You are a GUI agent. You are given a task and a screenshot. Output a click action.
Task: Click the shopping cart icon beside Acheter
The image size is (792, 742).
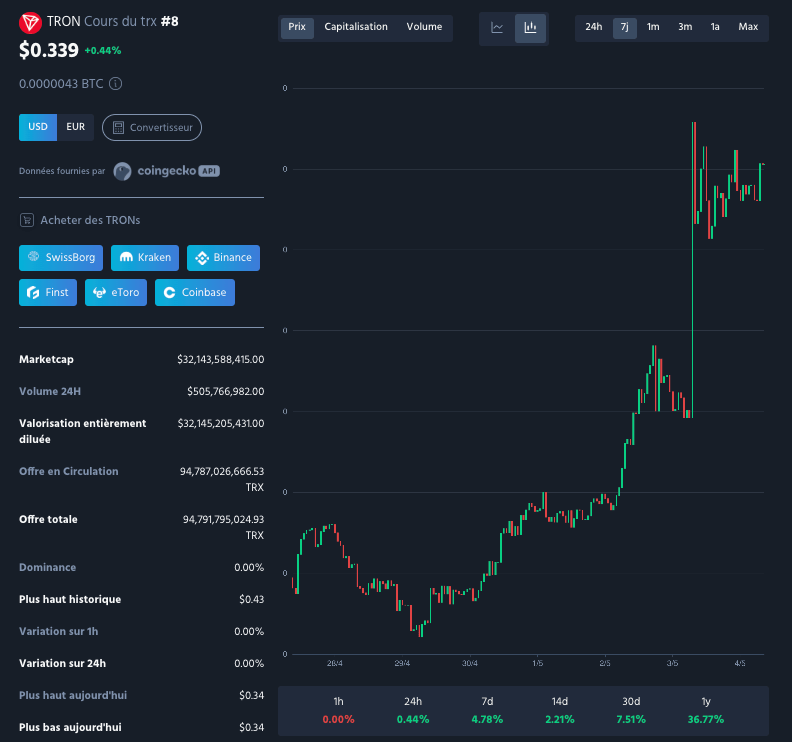click(x=27, y=220)
